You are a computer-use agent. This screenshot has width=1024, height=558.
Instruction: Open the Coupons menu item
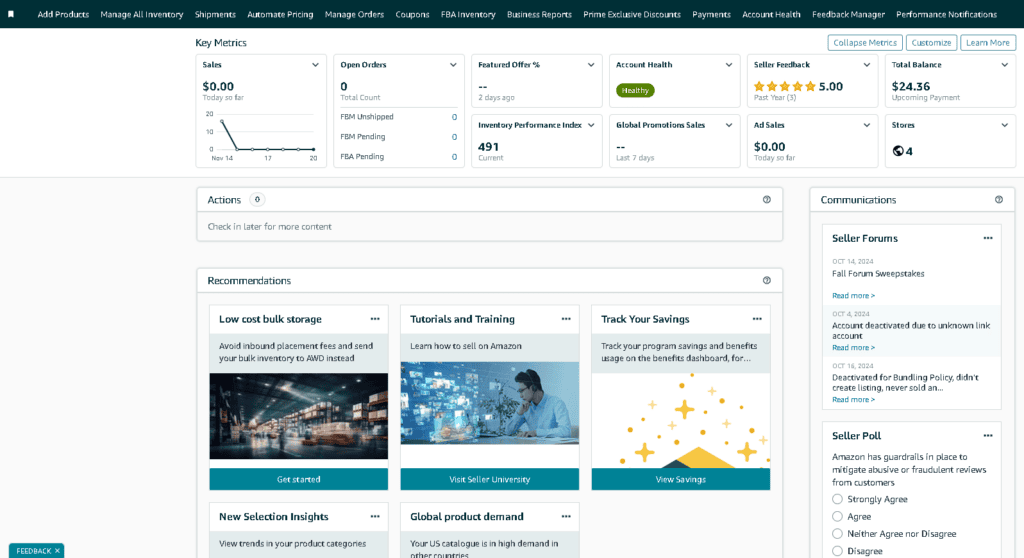point(412,14)
